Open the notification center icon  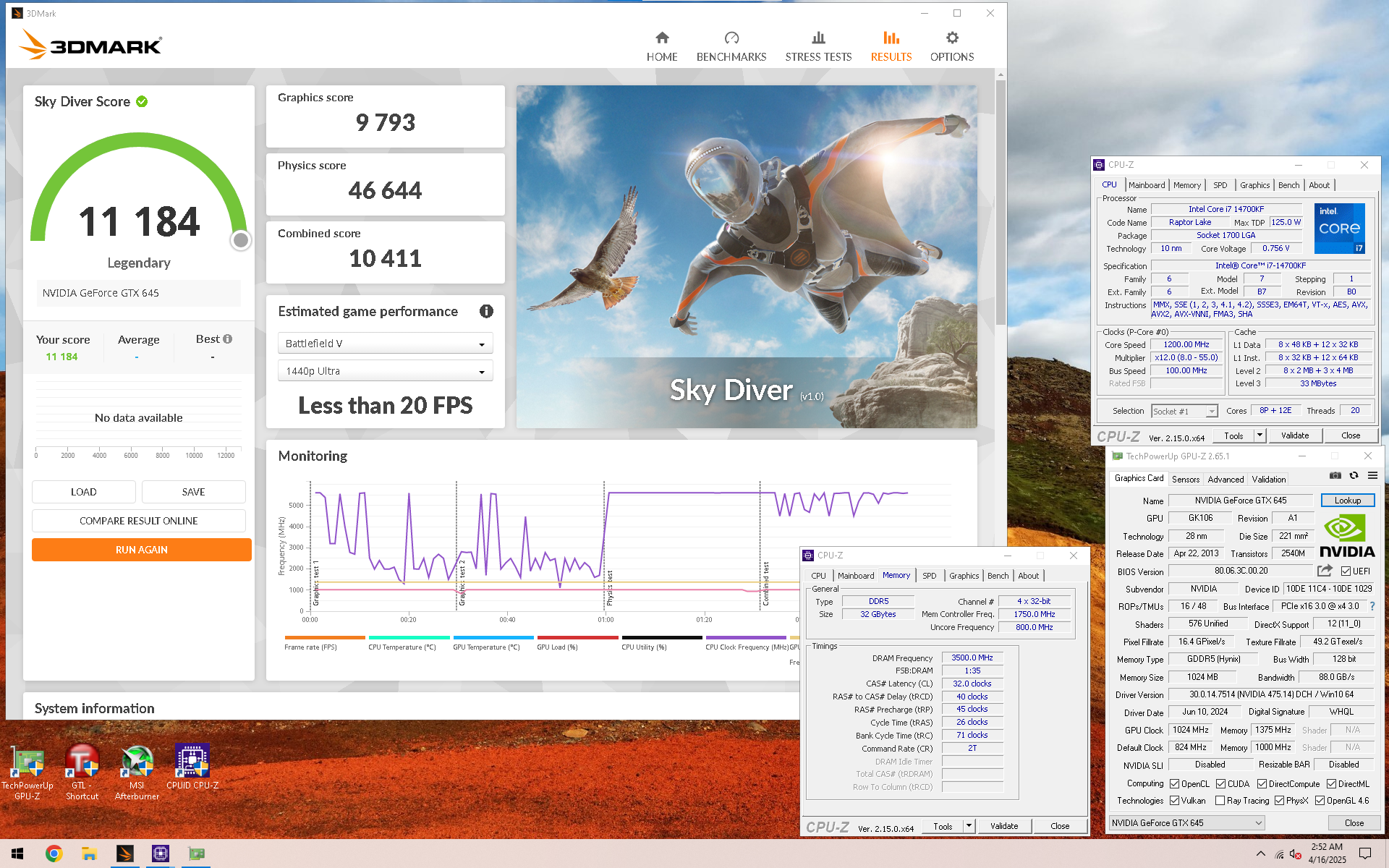tap(1365, 854)
